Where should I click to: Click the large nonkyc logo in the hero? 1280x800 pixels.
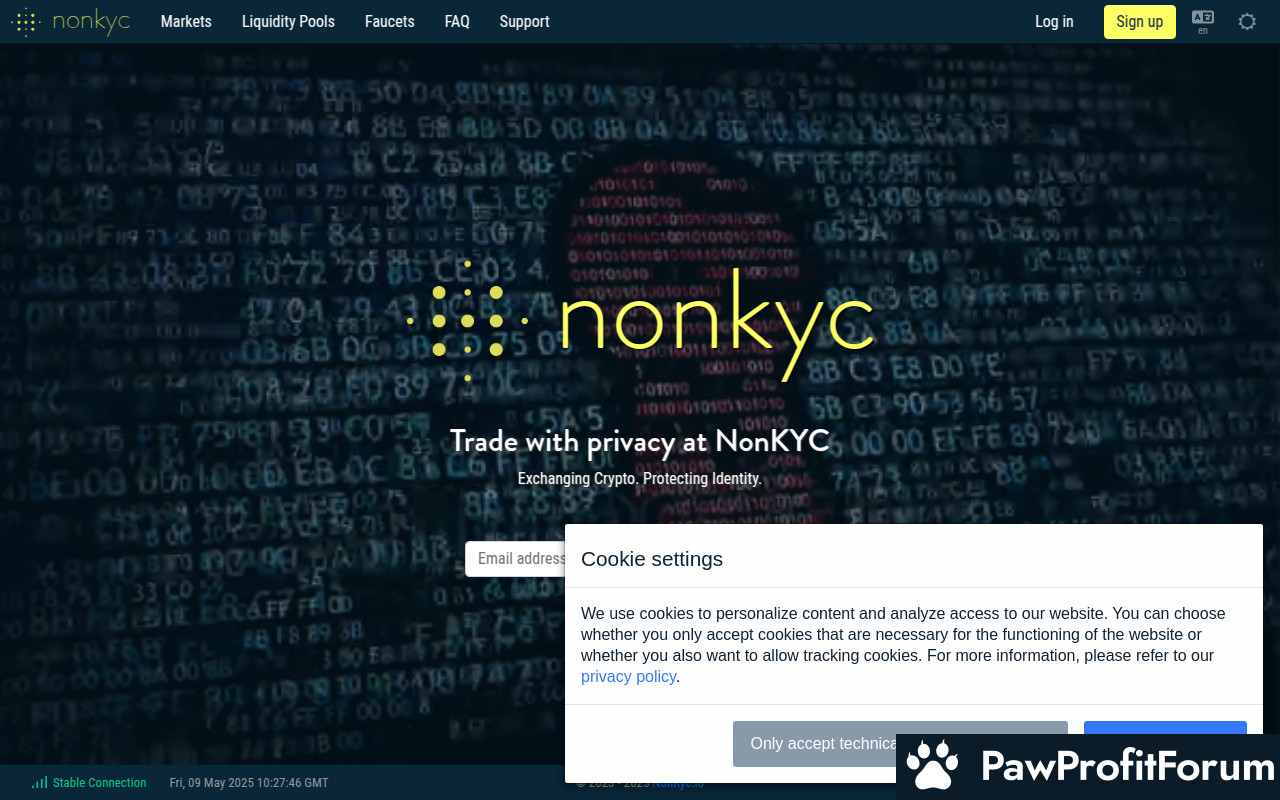pyautogui.click(x=640, y=322)
